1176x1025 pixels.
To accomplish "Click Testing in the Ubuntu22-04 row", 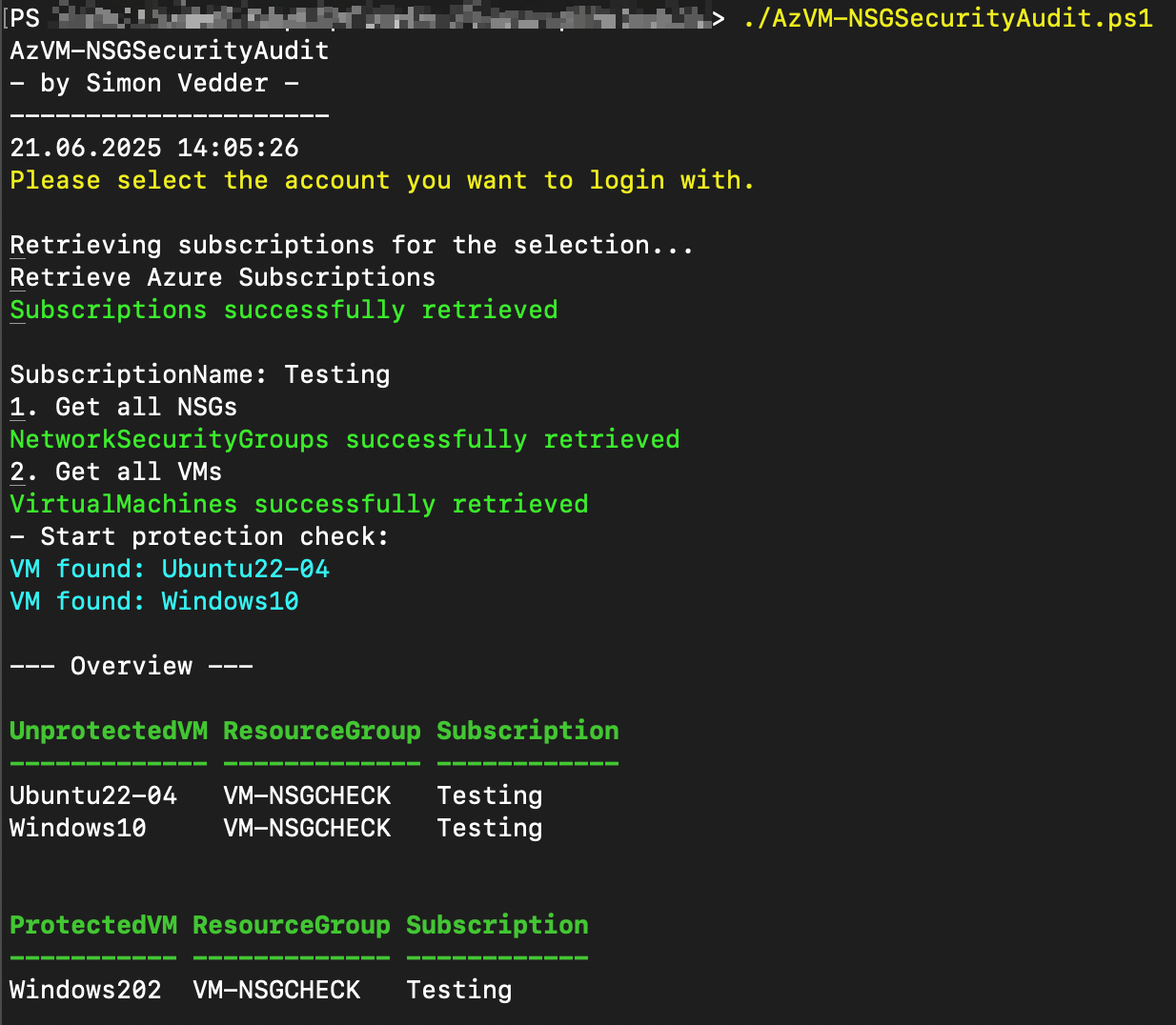I will [490, 795].
